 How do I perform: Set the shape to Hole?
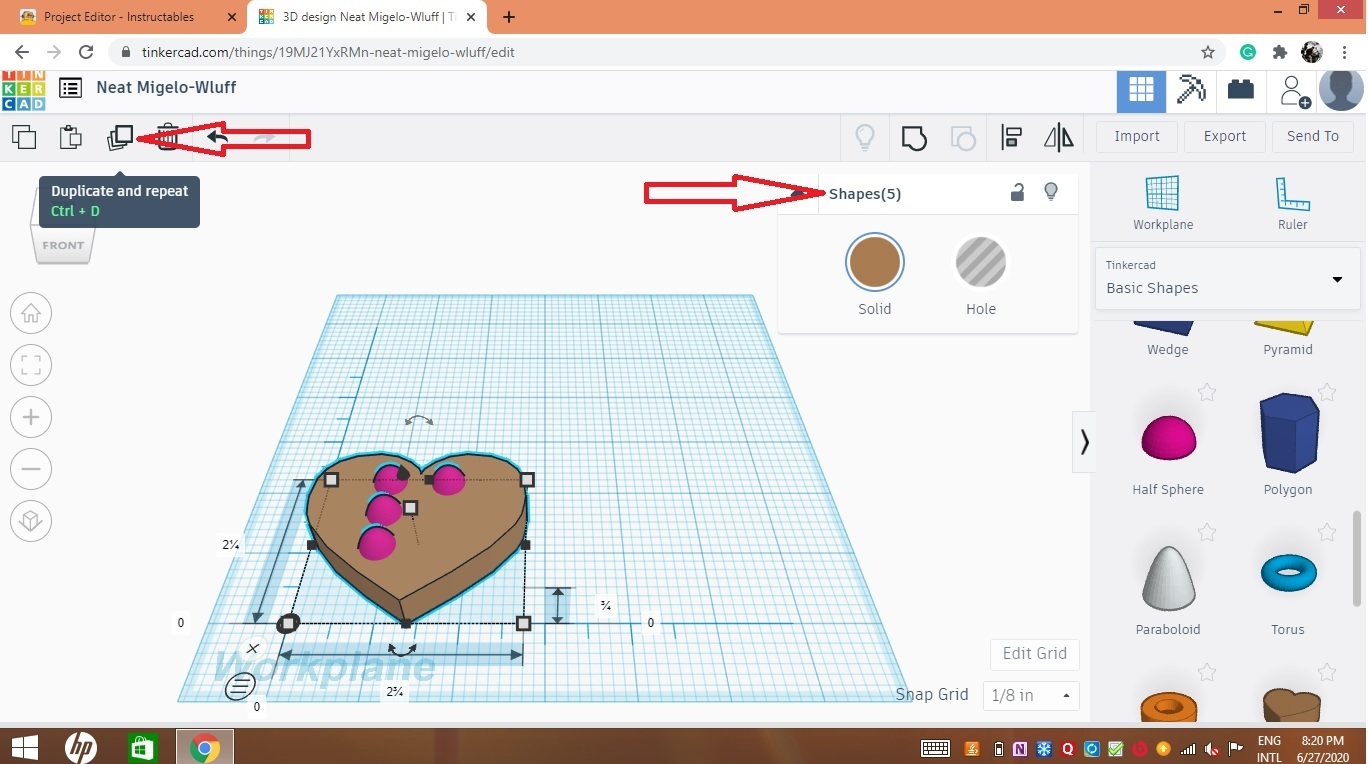[x=980, y=262]
